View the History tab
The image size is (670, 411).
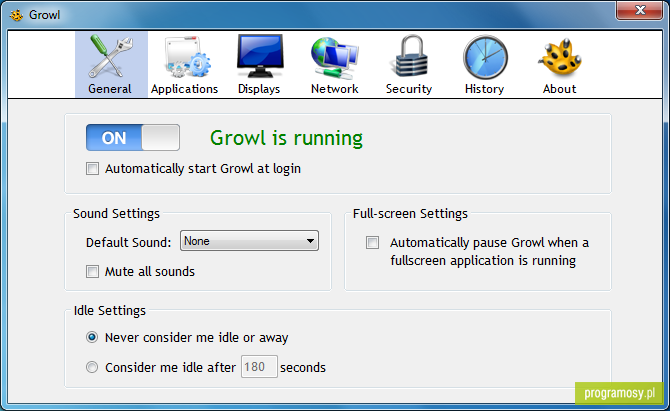click(x=485, y=65)
